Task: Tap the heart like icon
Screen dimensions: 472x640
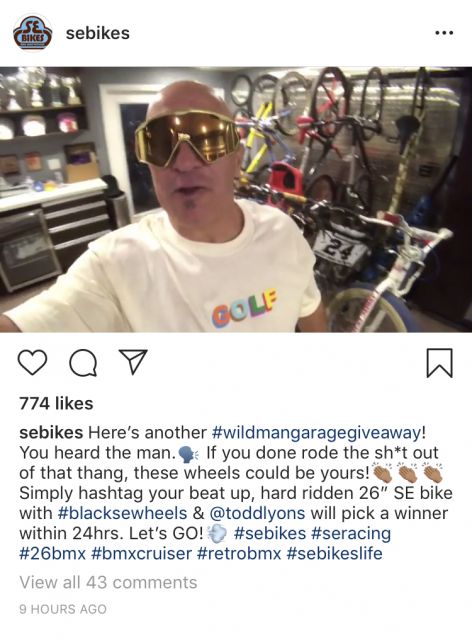Action: click(33, 362)
